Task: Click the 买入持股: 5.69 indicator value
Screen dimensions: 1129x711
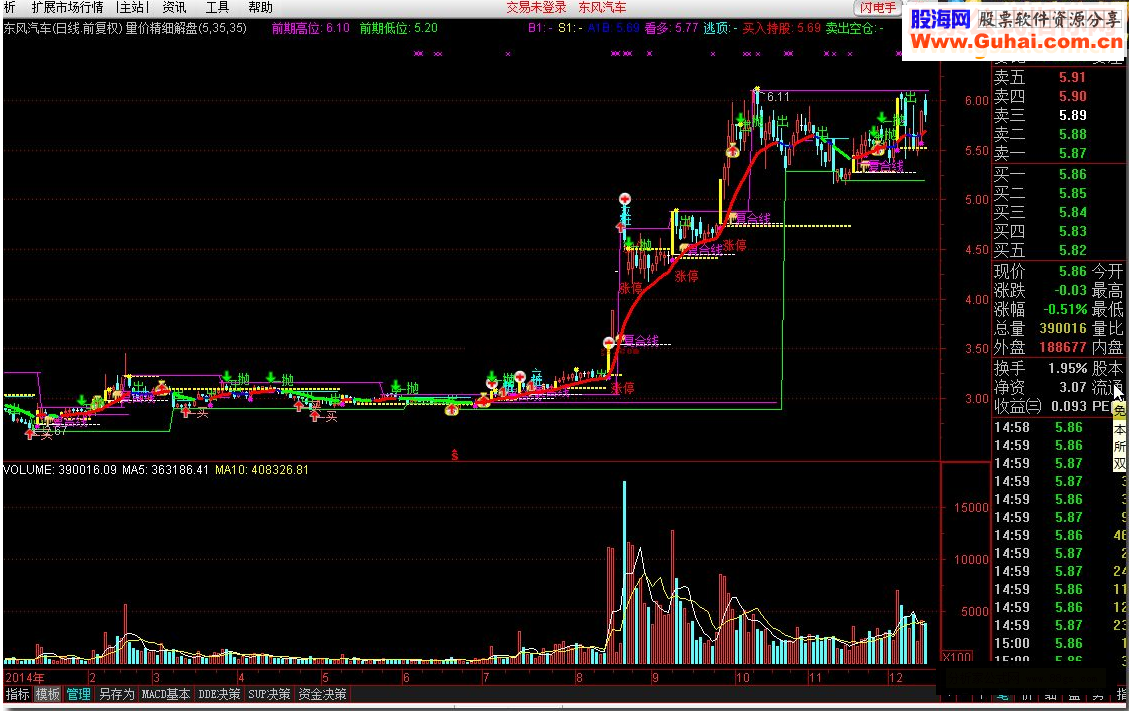Action: pos(781,28)
